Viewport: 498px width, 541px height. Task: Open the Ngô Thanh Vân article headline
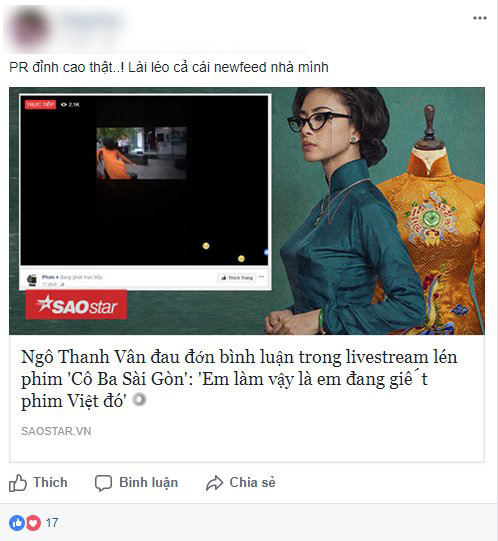(x=239, y=378)
